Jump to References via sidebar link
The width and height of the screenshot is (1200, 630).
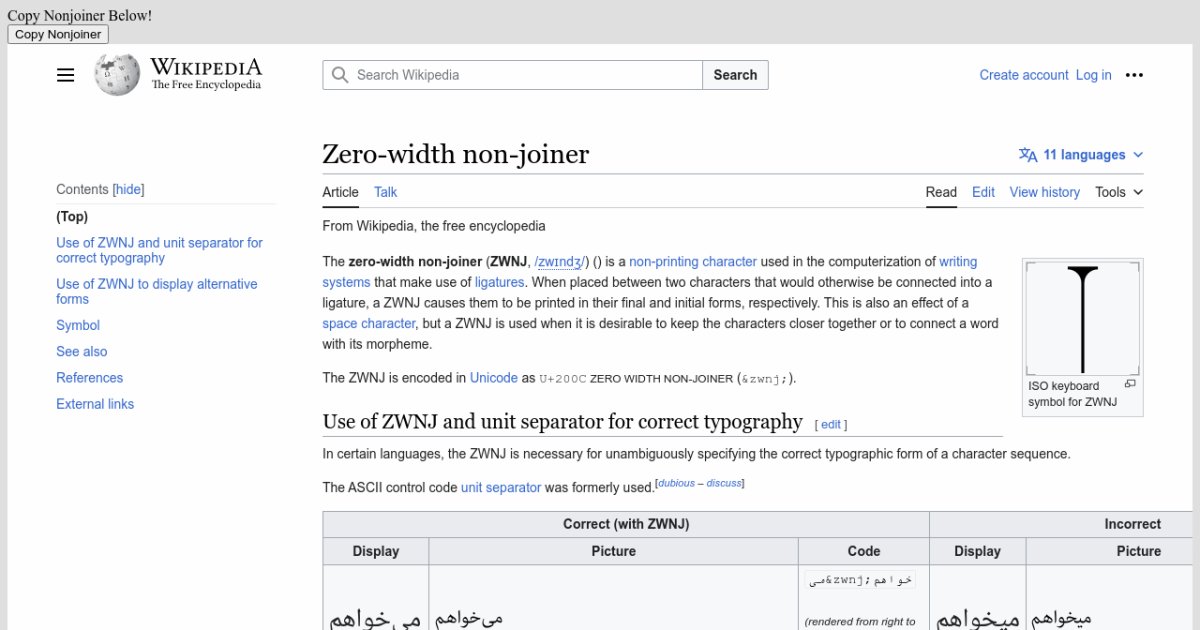click(89, 377)
